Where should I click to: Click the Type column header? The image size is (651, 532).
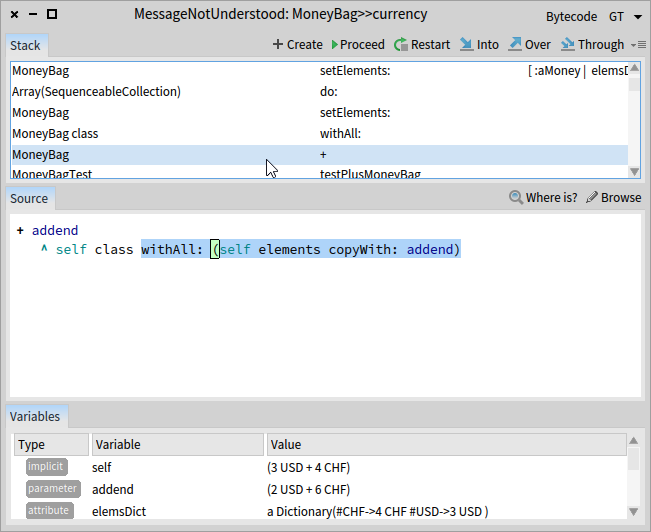click(51, 445)
